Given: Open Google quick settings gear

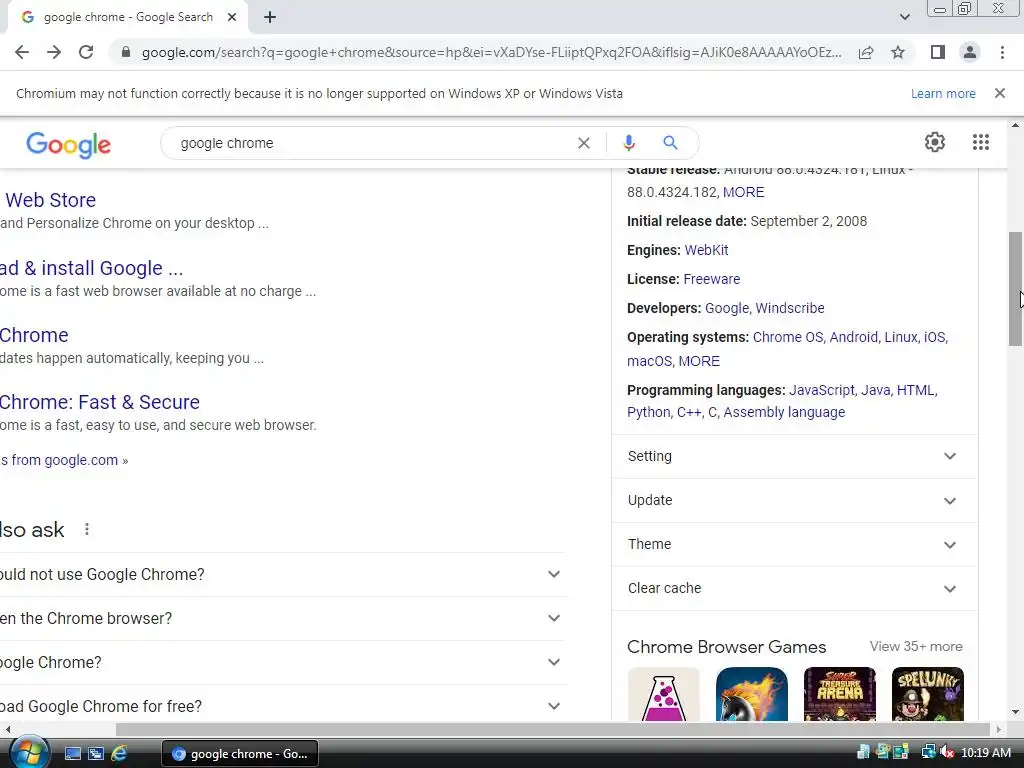Looking at the screenshot, I should coord(935,142).
